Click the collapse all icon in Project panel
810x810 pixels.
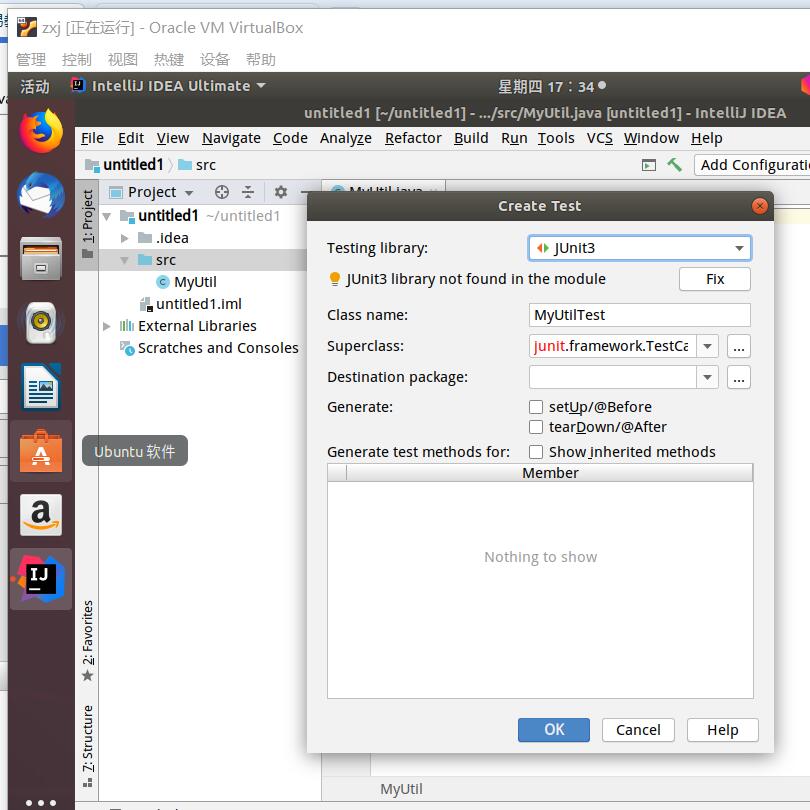click(248, 192)
